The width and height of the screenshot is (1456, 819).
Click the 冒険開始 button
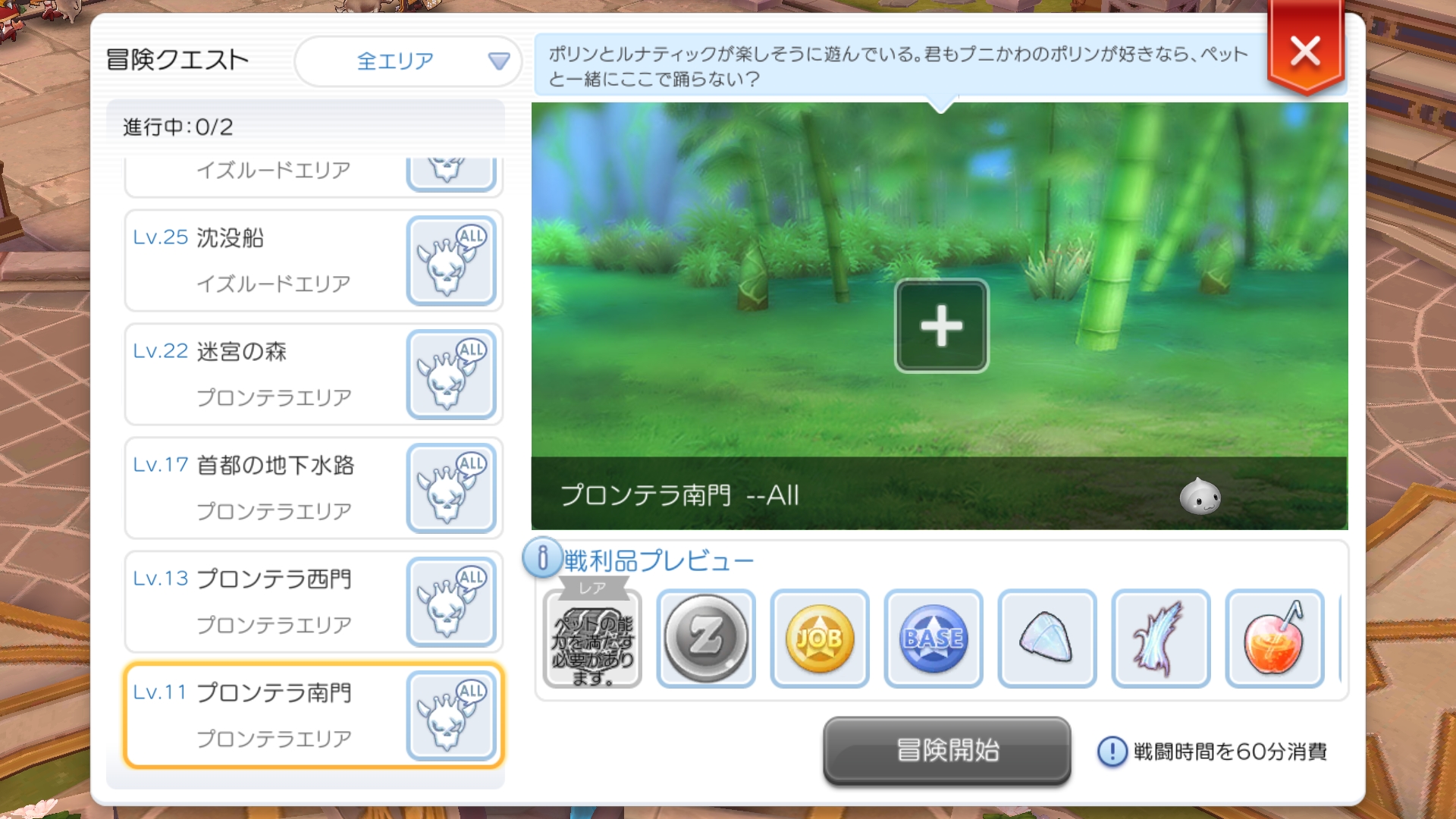coord(947,750)
